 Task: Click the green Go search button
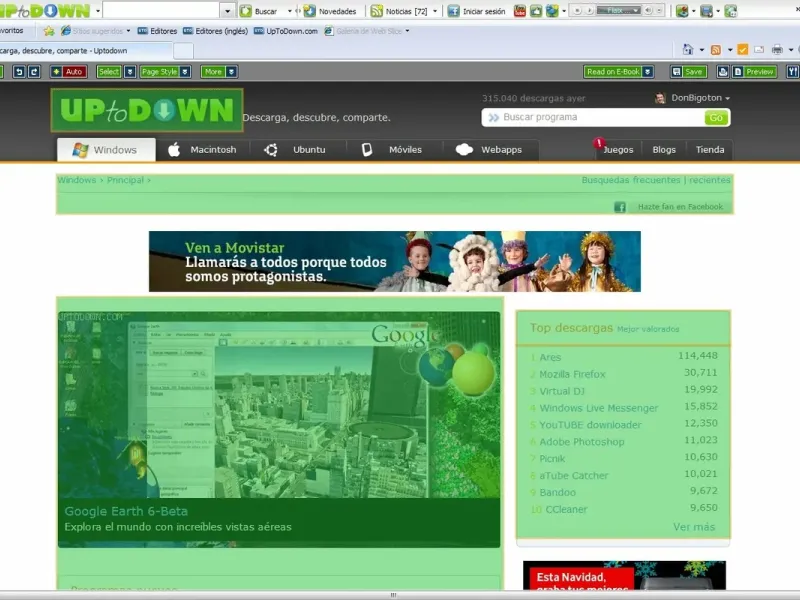point(716,118)
